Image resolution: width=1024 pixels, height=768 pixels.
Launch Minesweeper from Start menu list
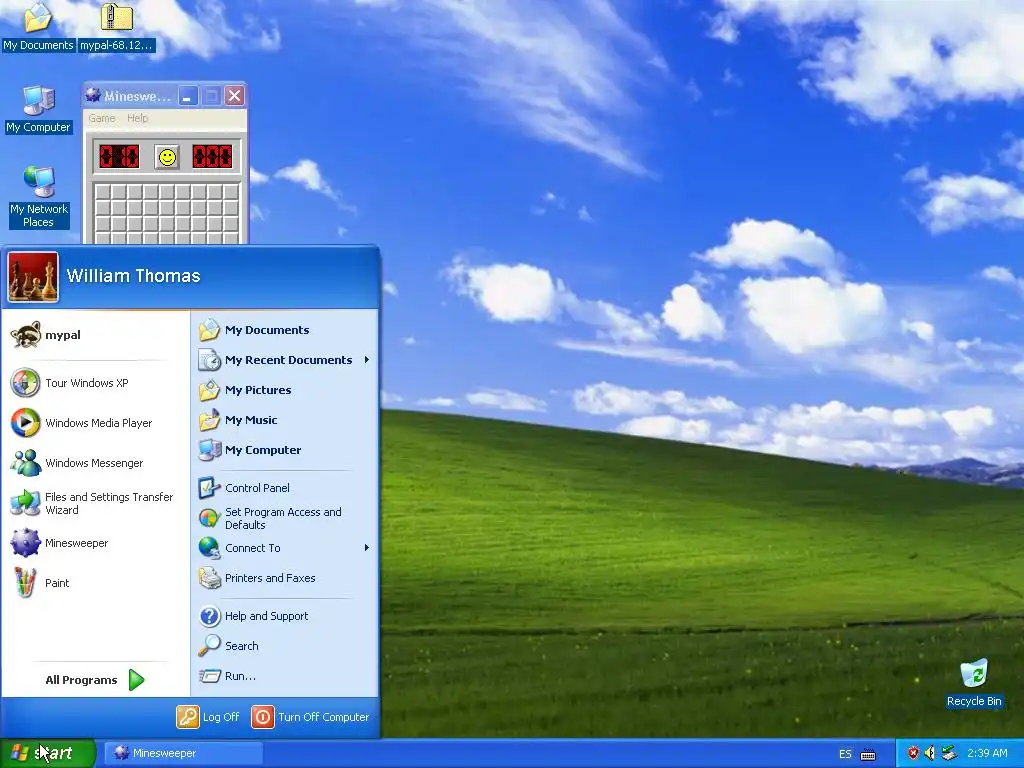coord(95,543)
